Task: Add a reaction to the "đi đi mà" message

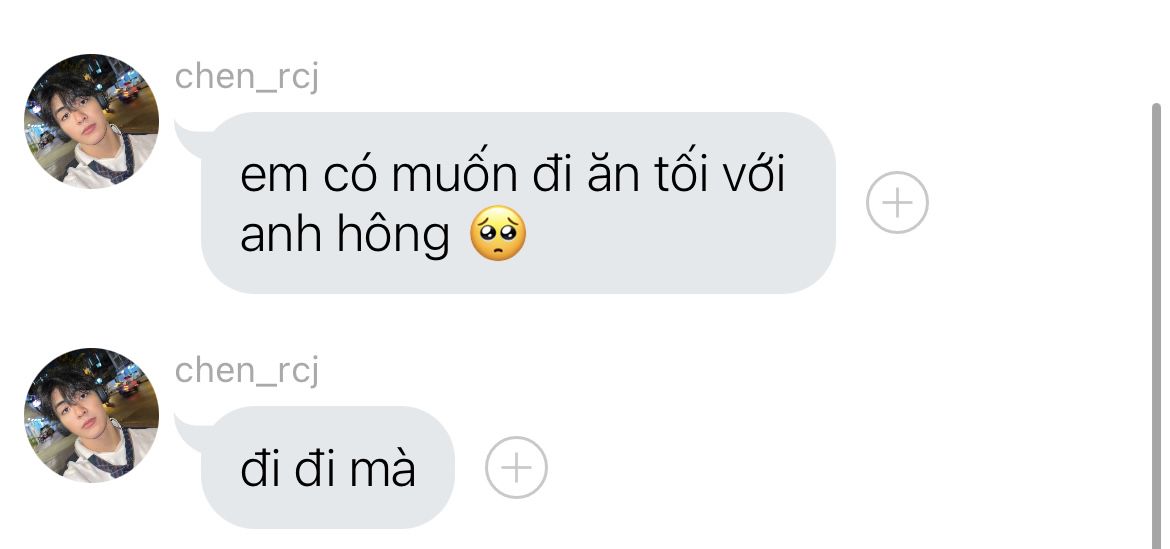Action: click(516, 468)
